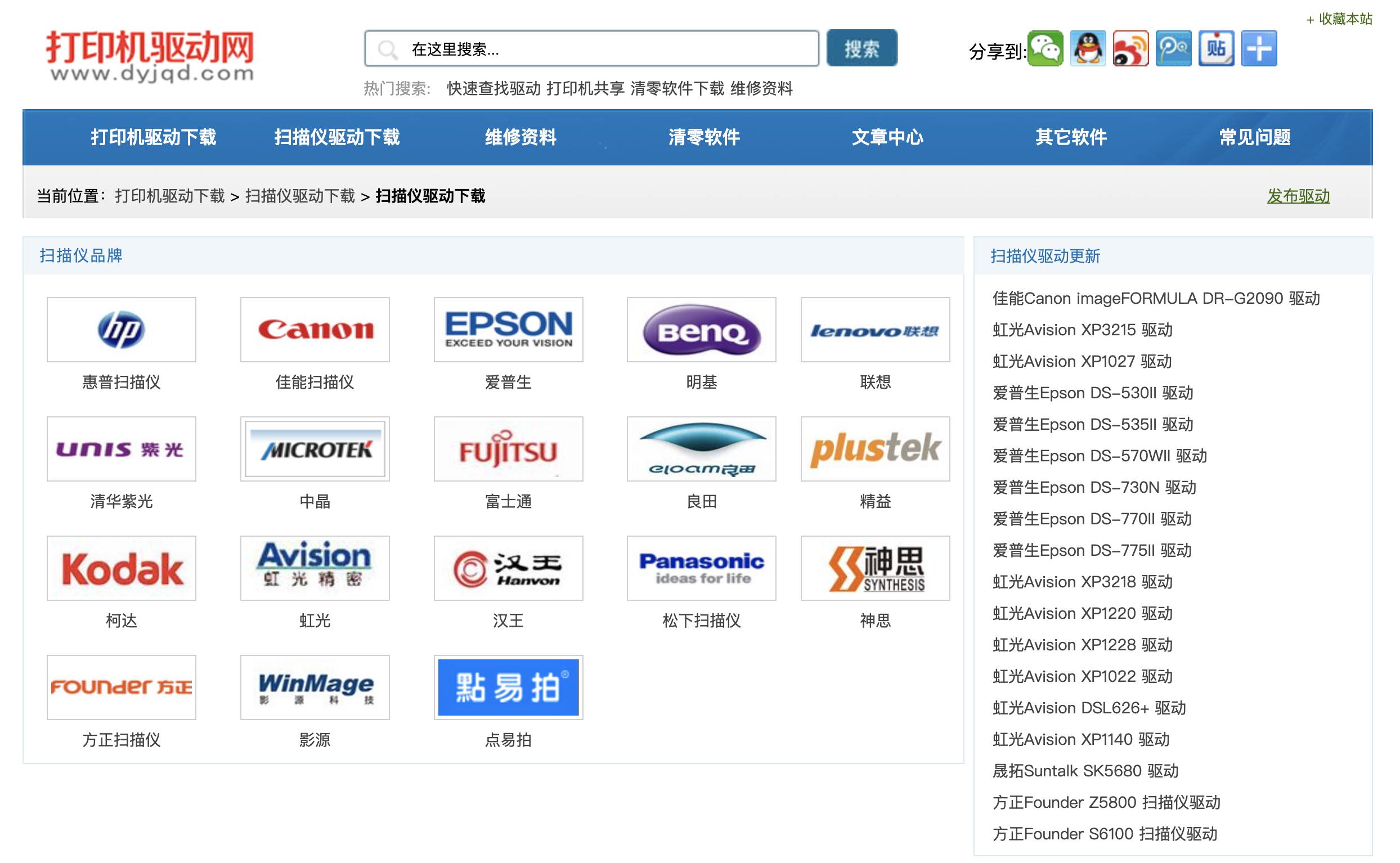Open the 點易拍 brand logo
This screenshot has height=863, width=1400.
point(509,687)
